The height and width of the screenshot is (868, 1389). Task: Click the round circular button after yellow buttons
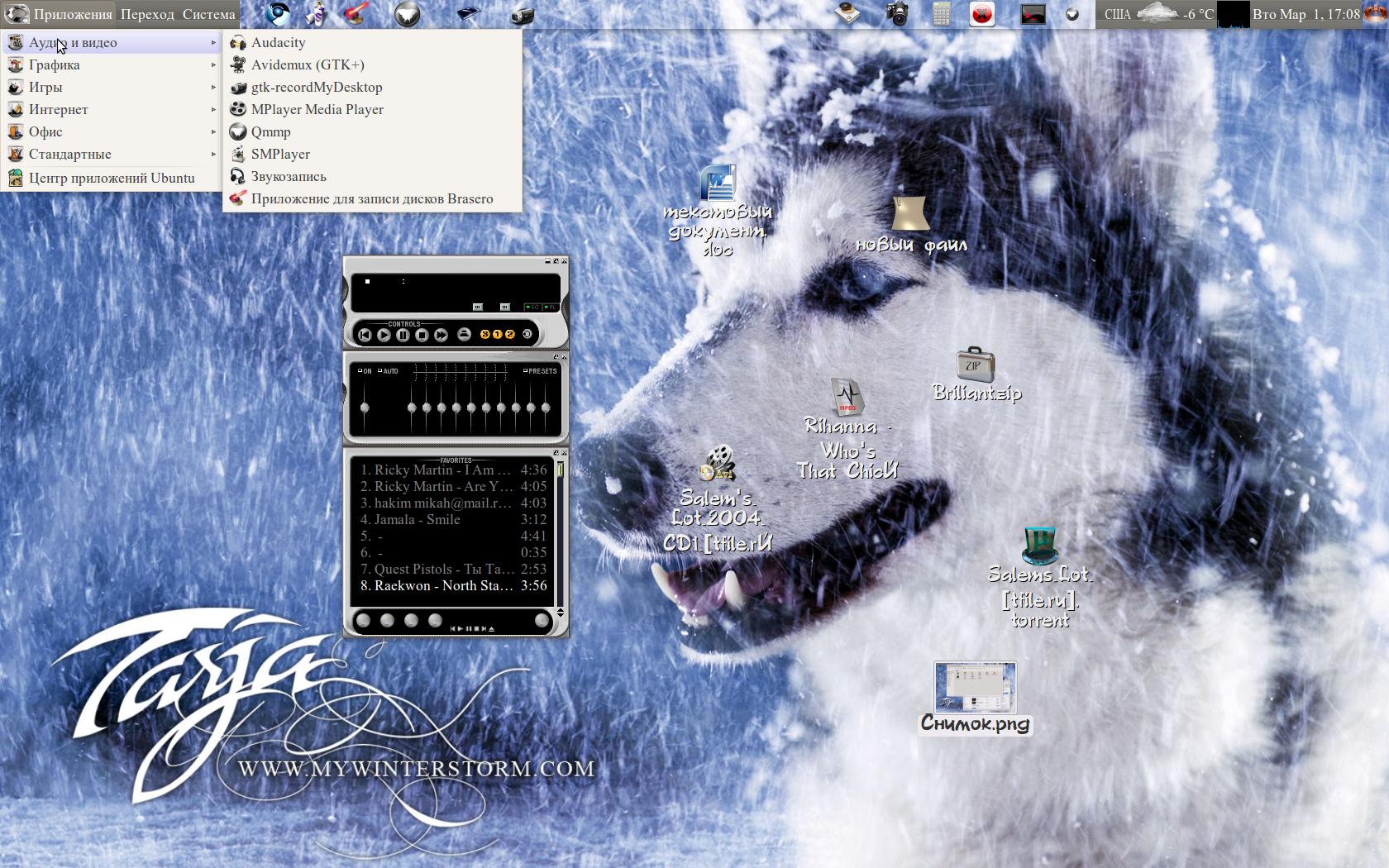[x=527, y=334]
